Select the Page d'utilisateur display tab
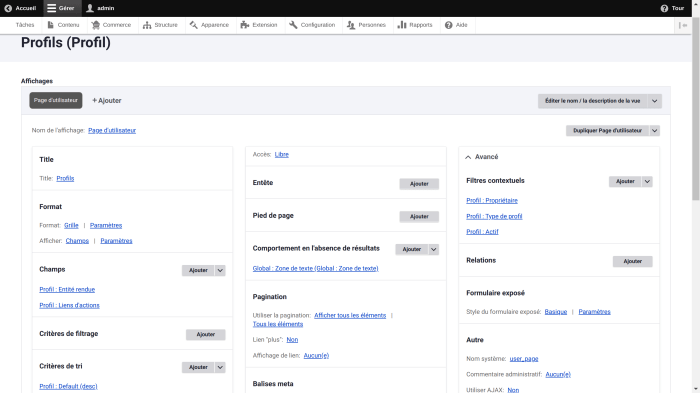This screenshot has width=700, height=393. (56, 100)
